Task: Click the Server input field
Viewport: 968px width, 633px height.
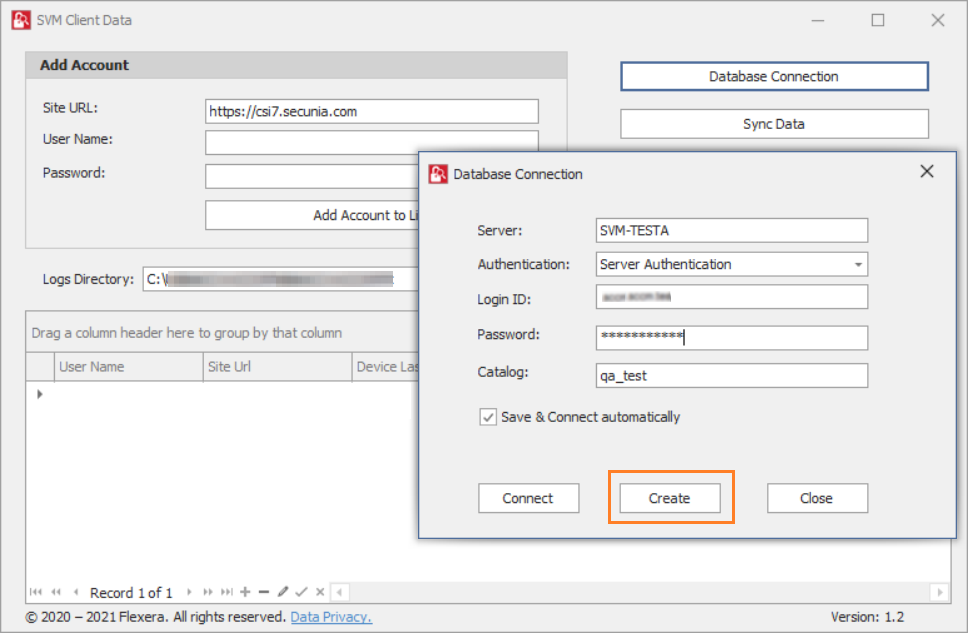Action: click(x=731, y=230)
